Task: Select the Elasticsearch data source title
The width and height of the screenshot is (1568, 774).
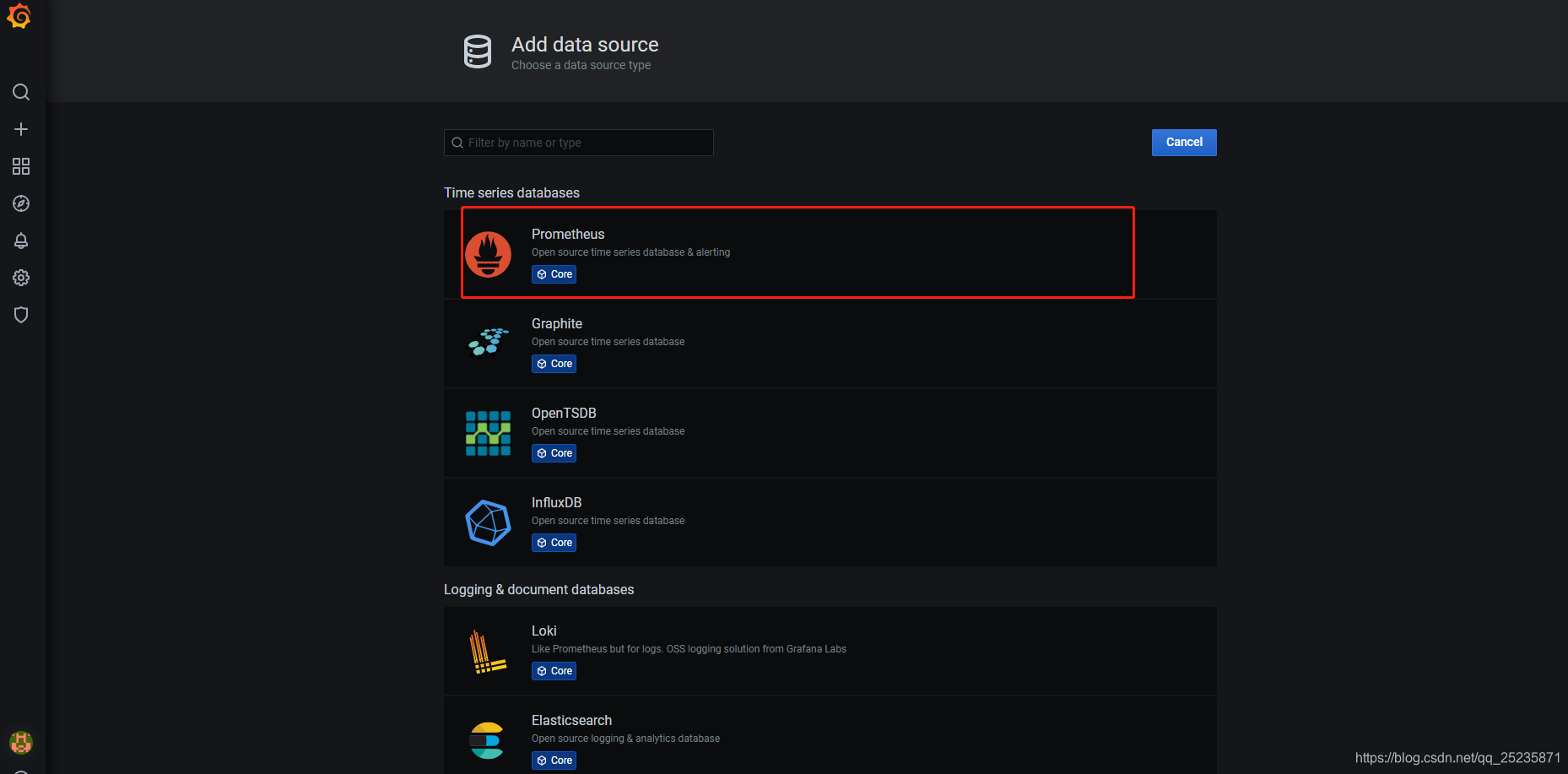Action: (x=571, y=720)
